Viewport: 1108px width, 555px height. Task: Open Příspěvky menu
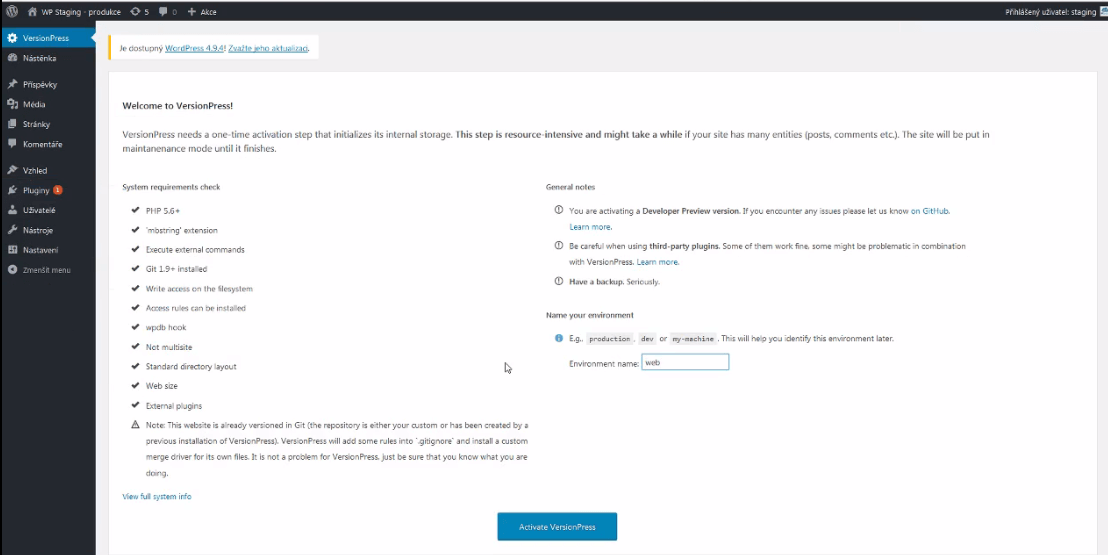click(x=48, y=84)
